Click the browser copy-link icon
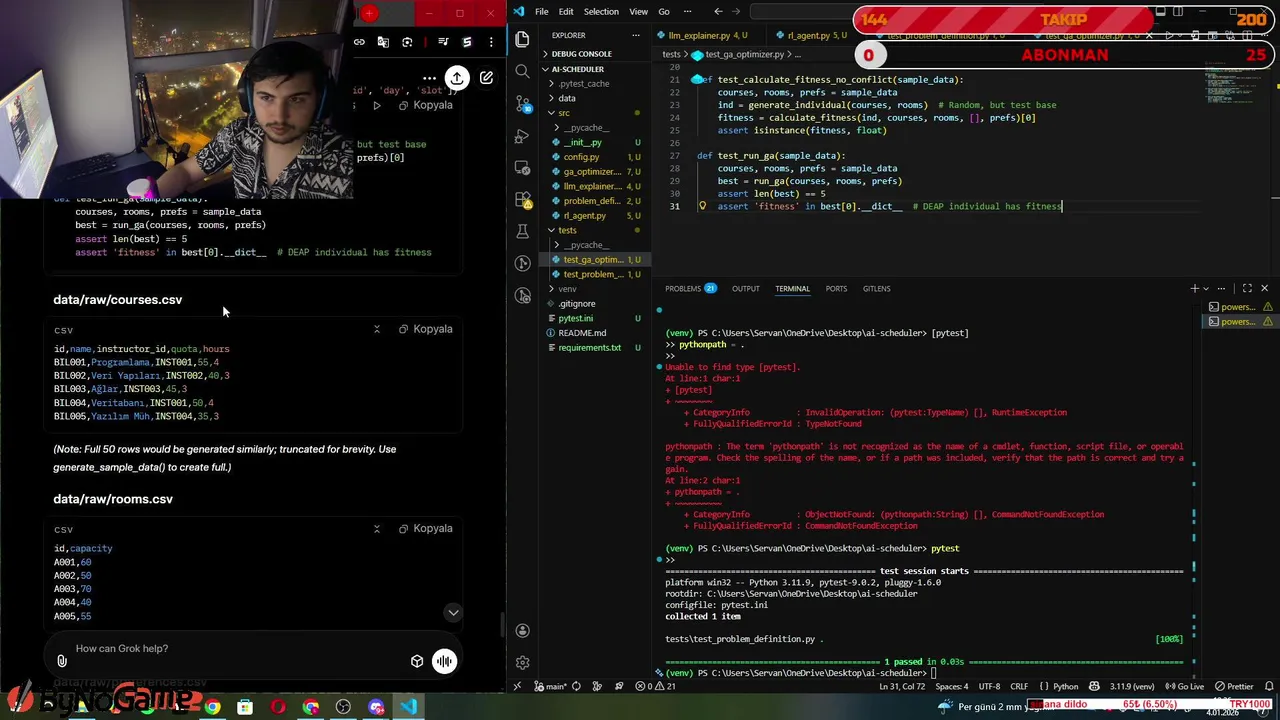Image resolution: width=1280 pixels, height=720 pixels. 359,42
